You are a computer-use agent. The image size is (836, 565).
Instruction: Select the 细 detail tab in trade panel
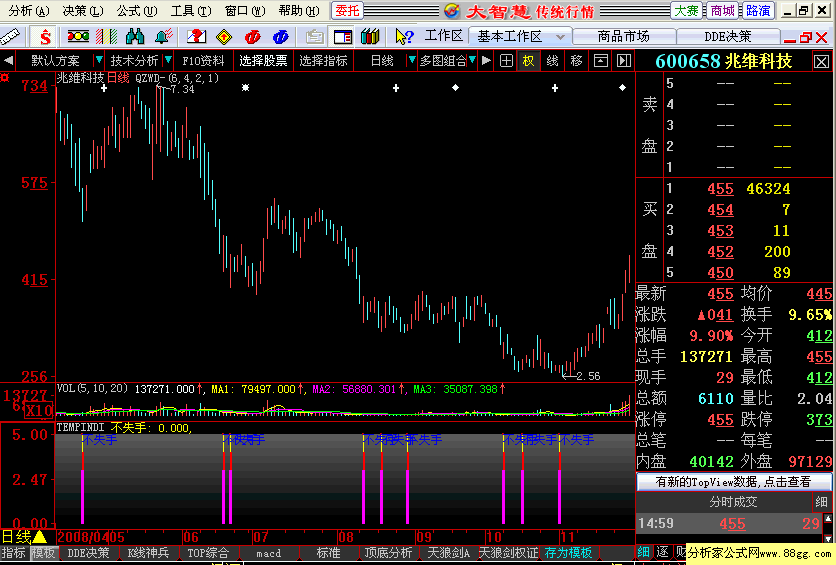coord(644,552)
